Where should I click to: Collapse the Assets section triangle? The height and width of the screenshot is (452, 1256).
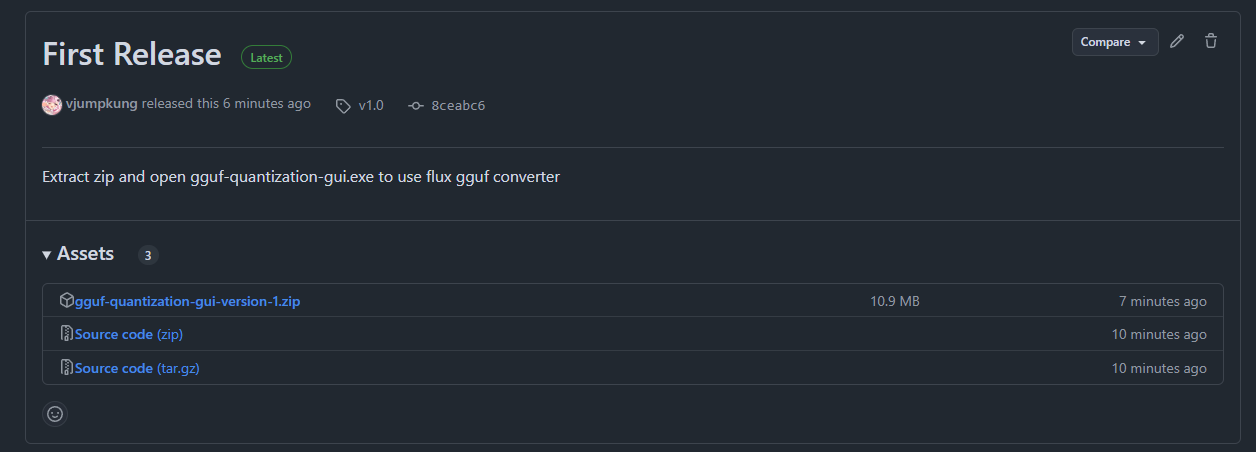click(47, 255)
